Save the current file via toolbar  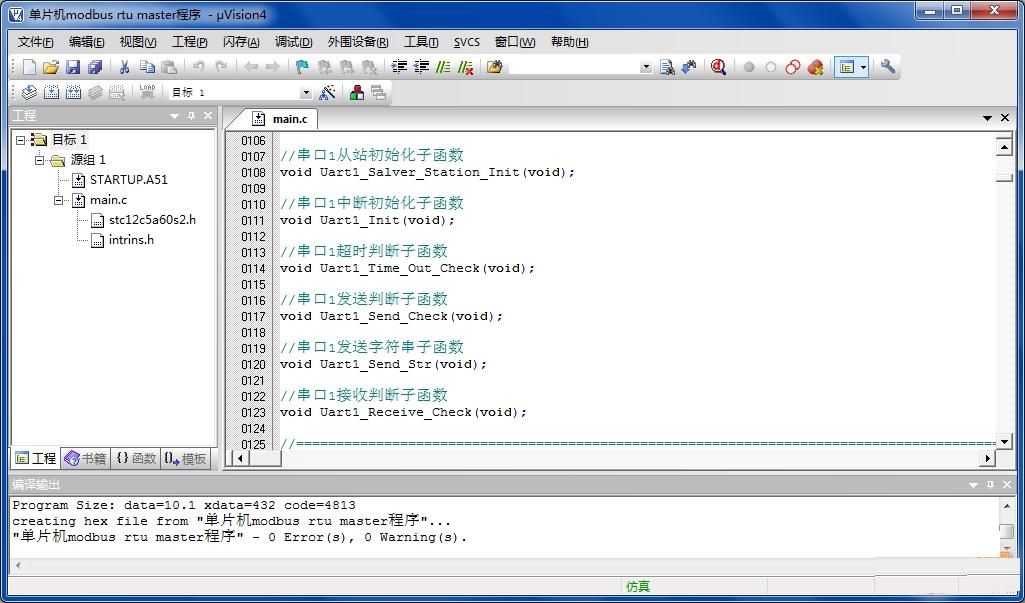coord(73,67)
